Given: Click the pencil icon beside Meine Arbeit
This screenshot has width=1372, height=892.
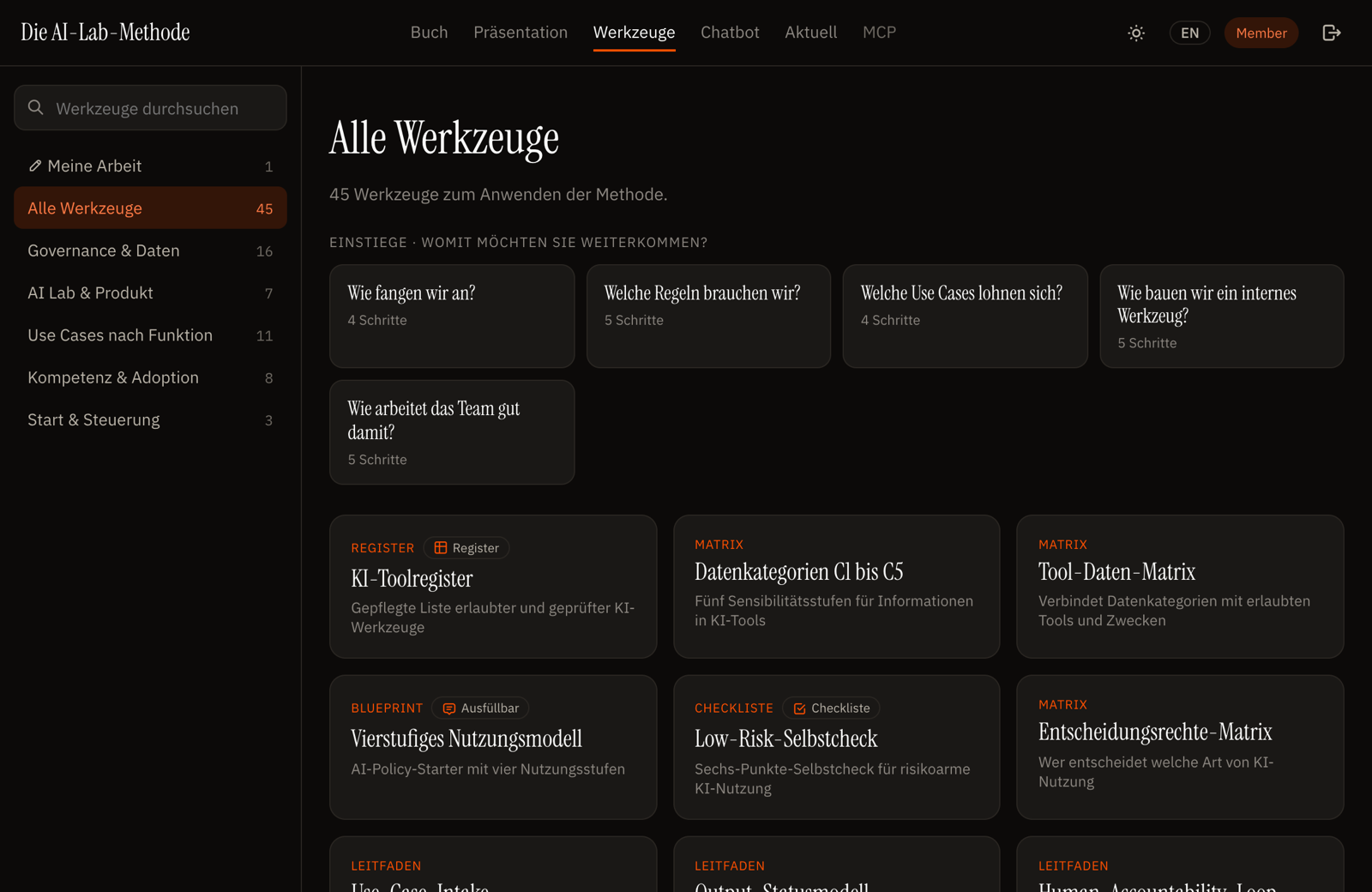Looking at the screenshot, I should click(x=35, y=166).
